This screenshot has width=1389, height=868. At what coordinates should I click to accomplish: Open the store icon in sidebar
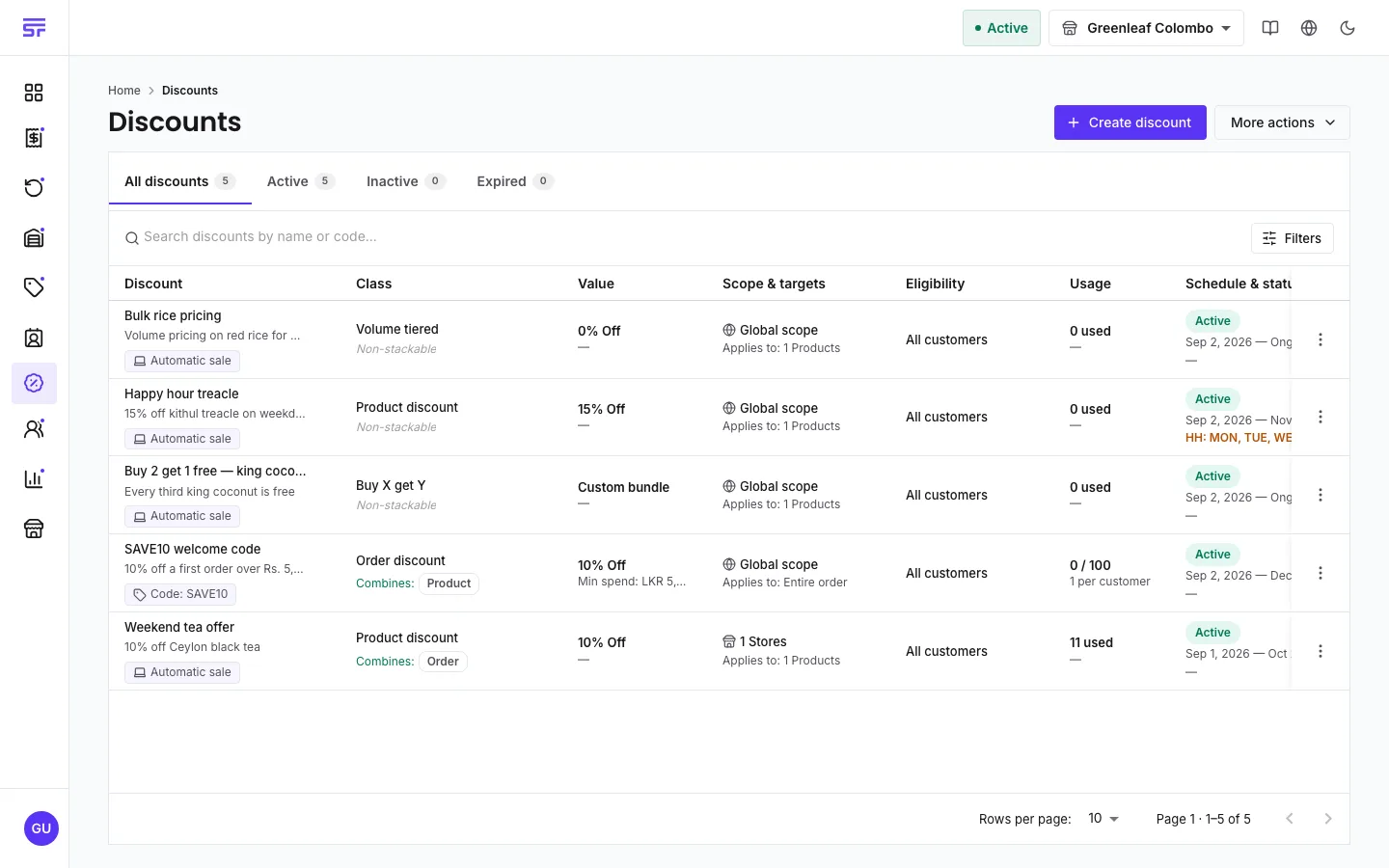point(34,529)
